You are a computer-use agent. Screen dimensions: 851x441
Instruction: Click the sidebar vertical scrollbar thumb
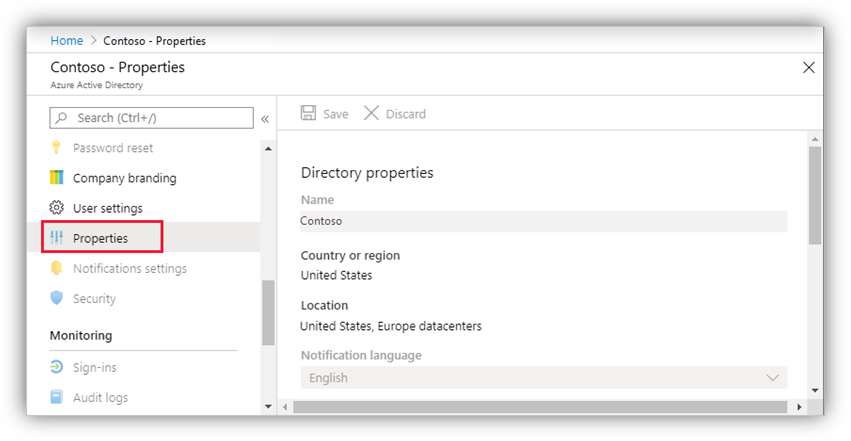coord(268,312)
